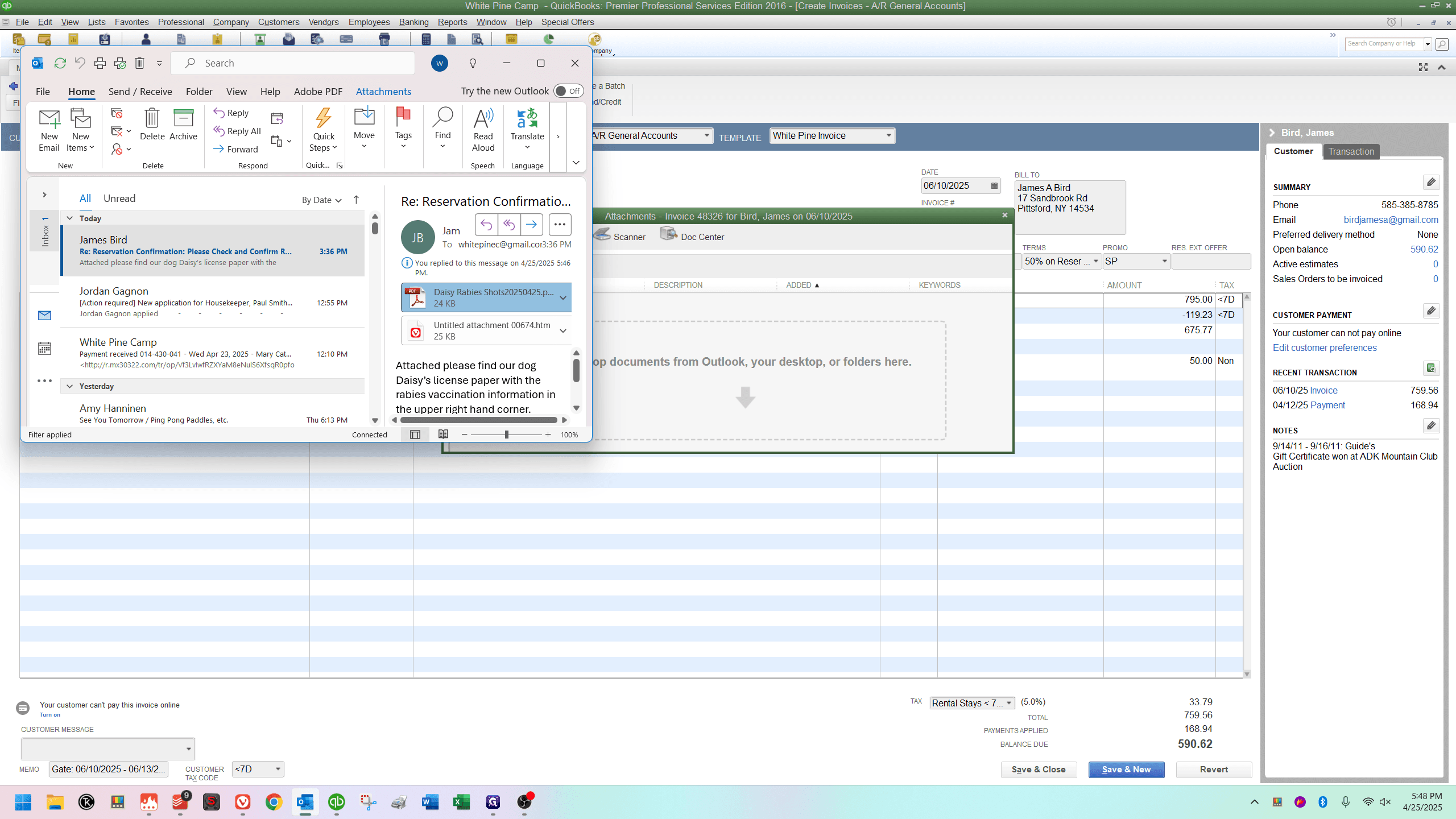Switch to the Transaction tab for Bird, James
The height and width of the screenshot is (819, 1456).
click(x=1351, y=151)
